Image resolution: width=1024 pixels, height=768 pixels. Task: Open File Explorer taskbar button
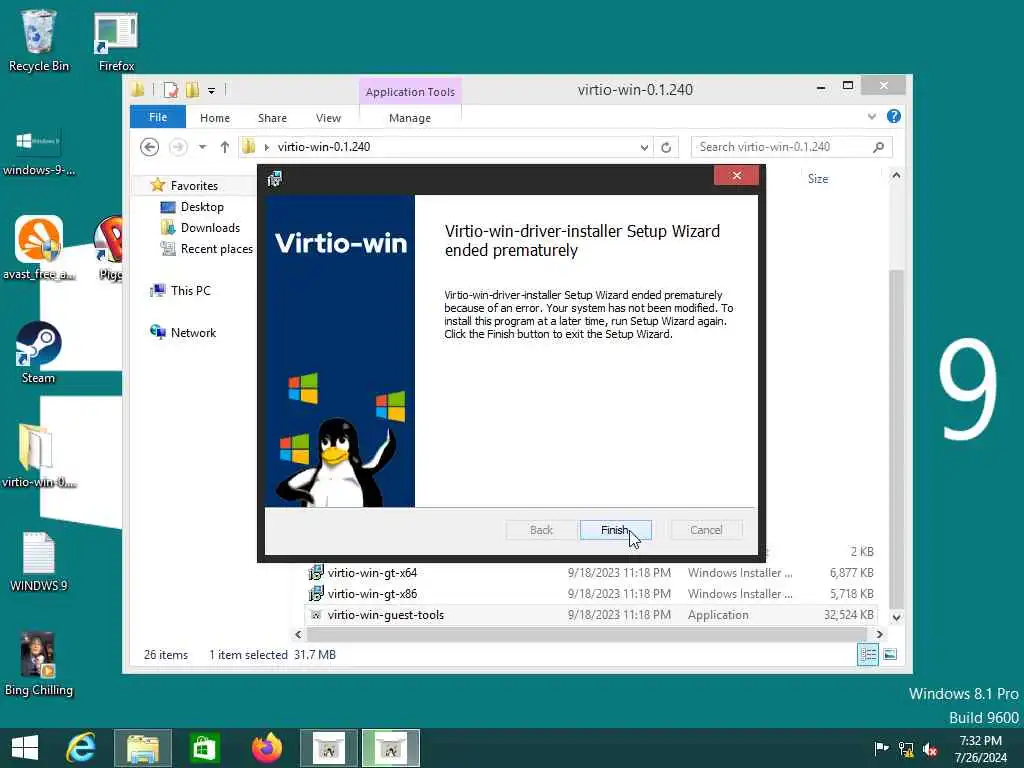pos(143,748)
